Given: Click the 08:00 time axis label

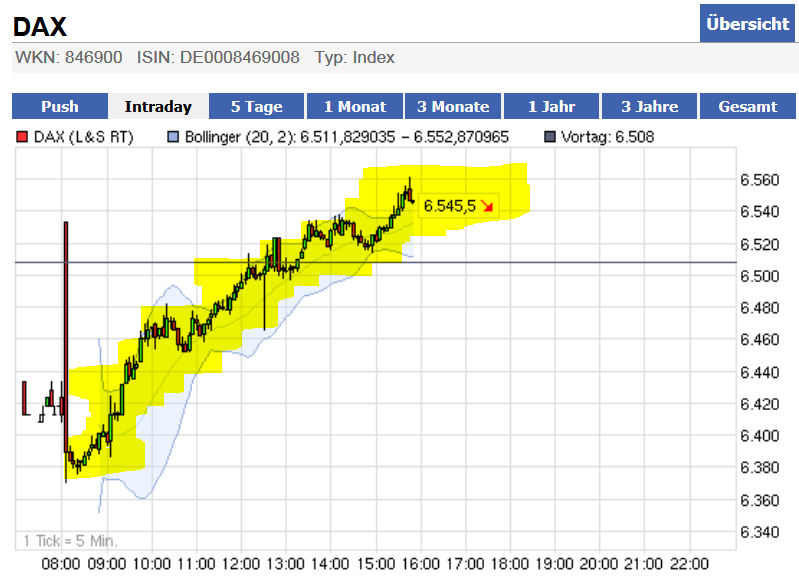Looking at the screenshot, I should [x=61, y=564].
